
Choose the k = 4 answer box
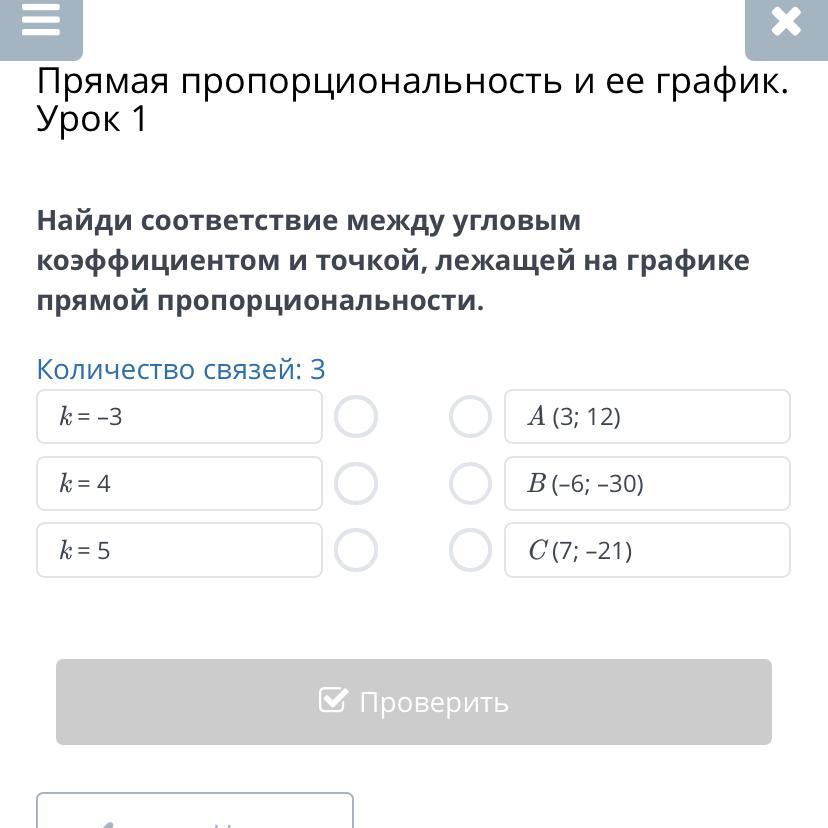(179, 484)
